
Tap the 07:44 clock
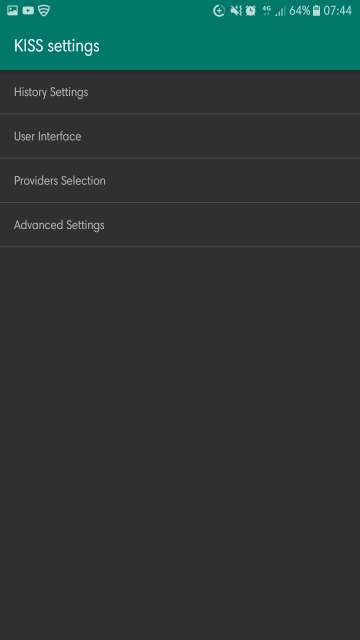[338, 11]
